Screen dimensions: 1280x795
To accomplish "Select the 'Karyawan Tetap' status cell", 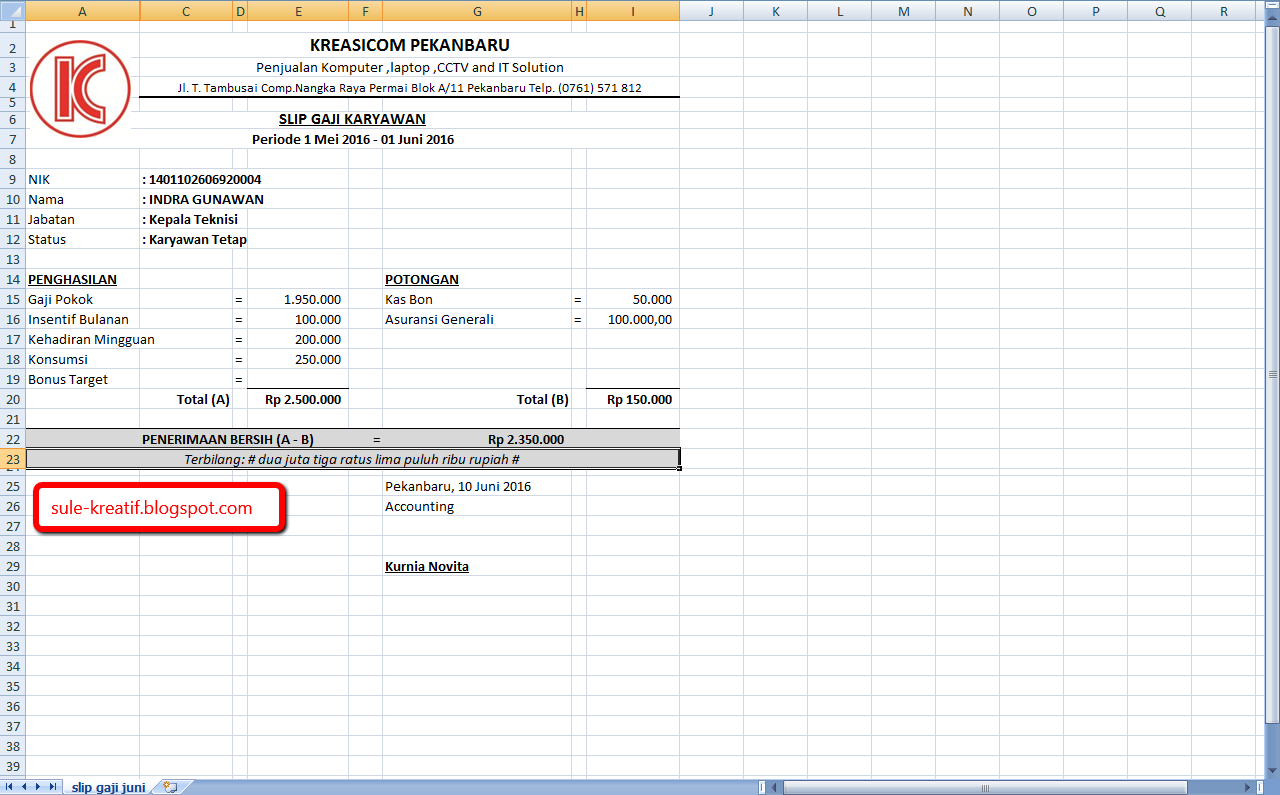I will [197, 239].
